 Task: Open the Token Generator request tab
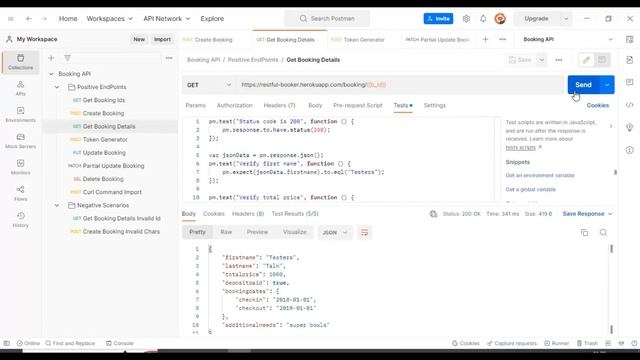(358, 40)
